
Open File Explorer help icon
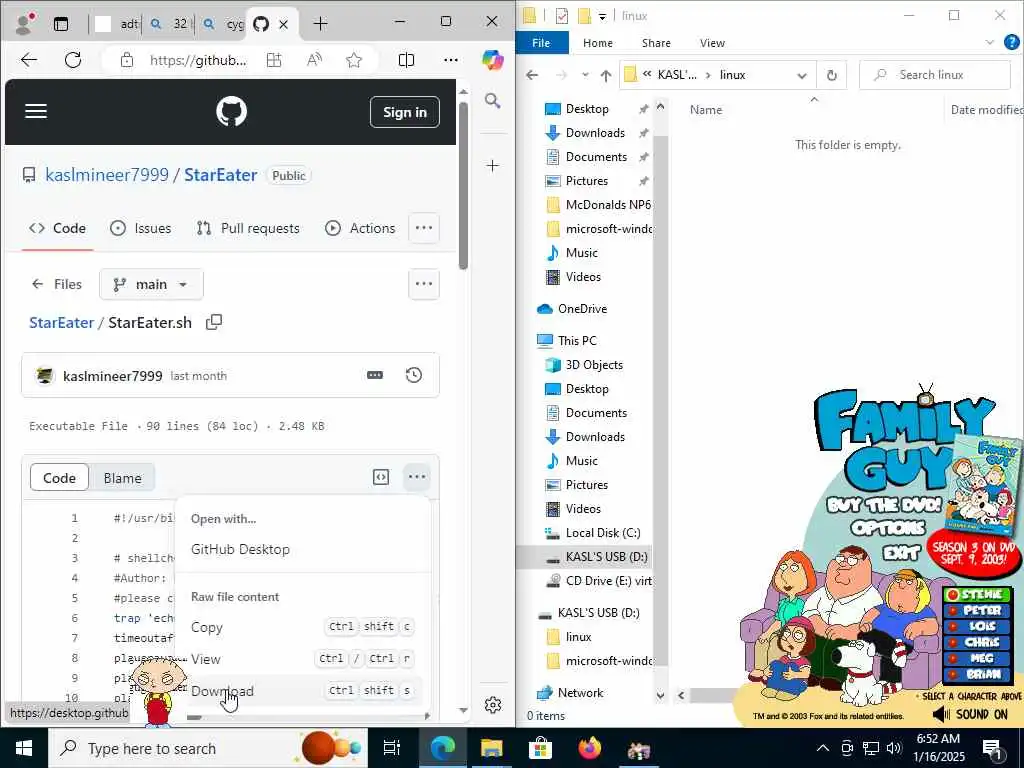tap(1012, 42)
